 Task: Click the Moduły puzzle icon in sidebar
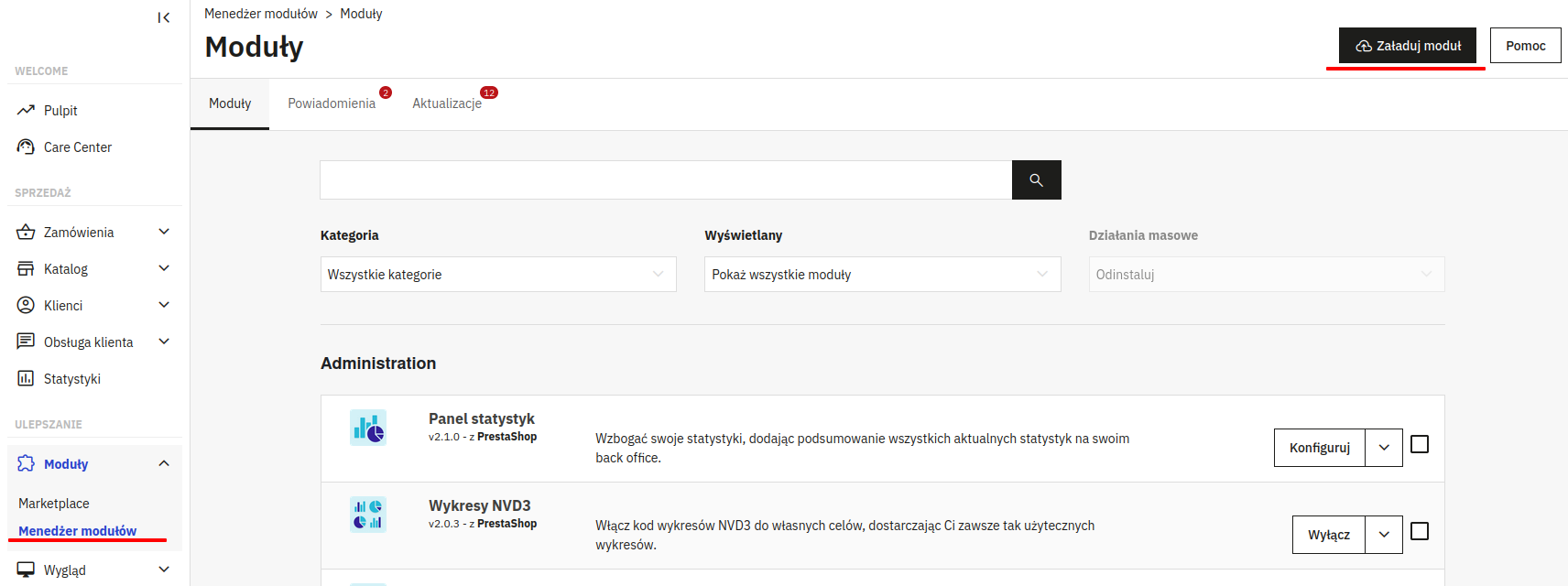26,464
